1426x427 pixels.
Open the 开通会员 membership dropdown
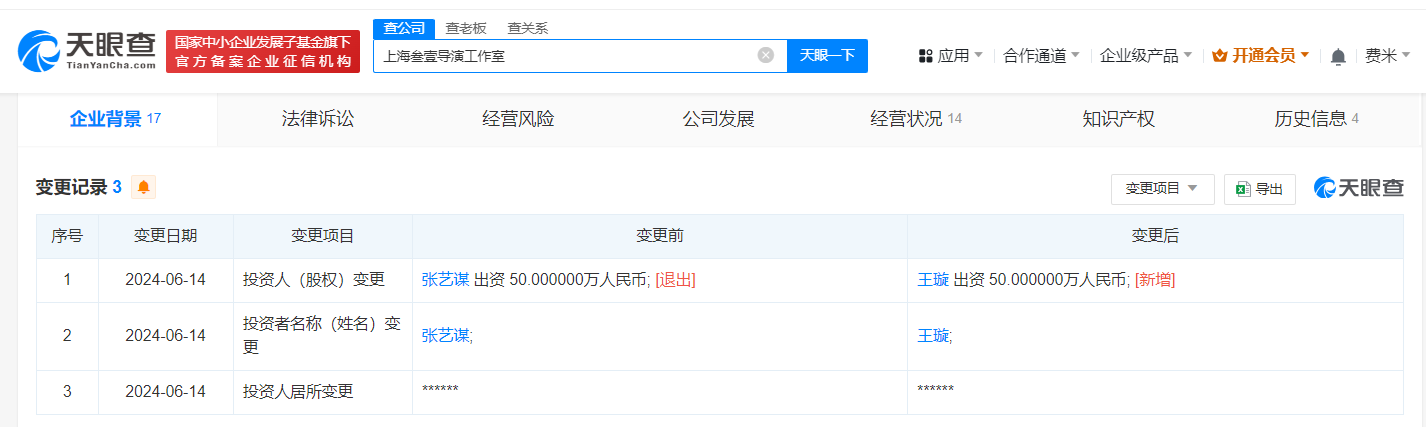click(1260, 56)
